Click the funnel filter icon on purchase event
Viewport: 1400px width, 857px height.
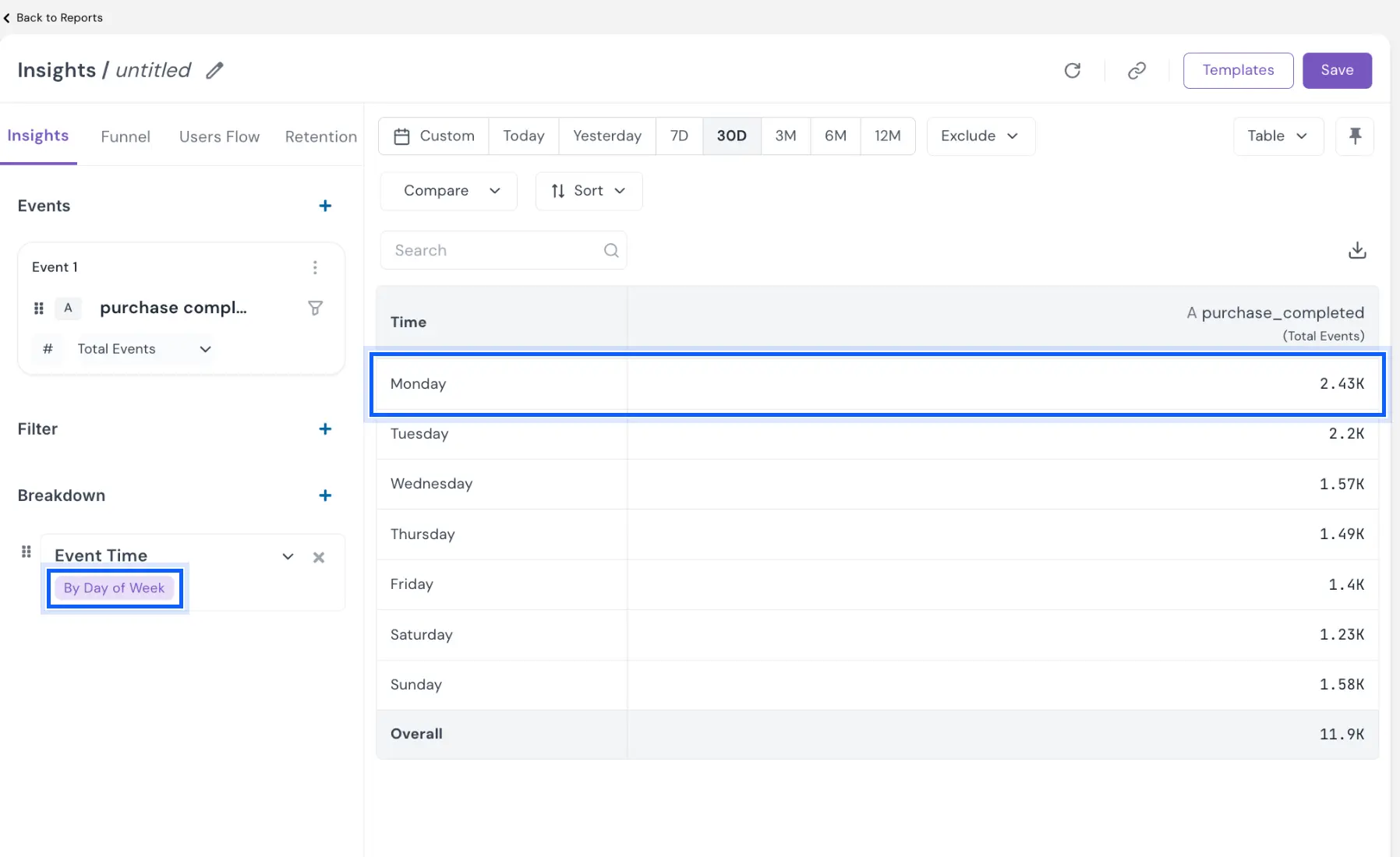click(x=315, y=308)
